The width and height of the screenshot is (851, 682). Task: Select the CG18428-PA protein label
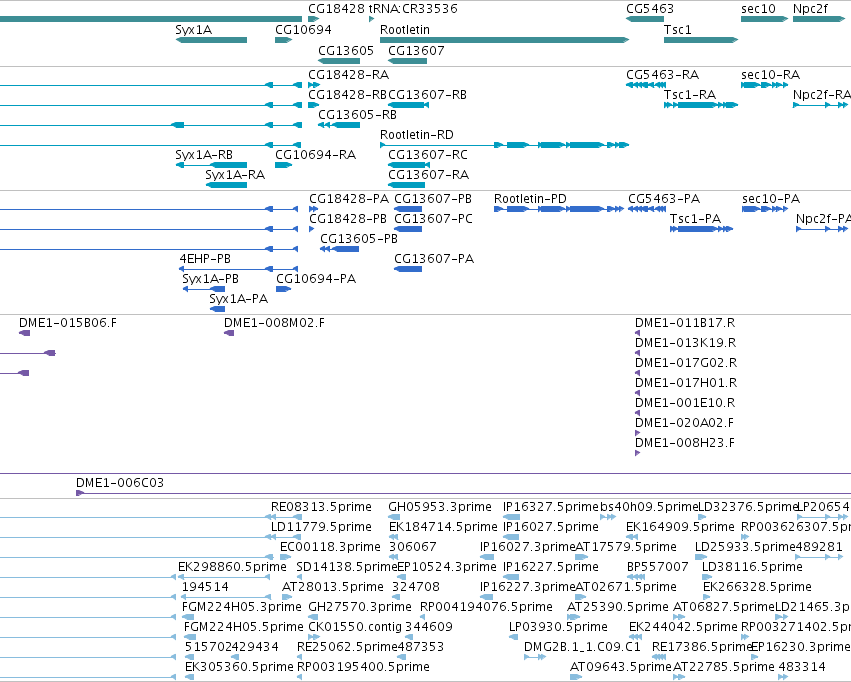click(x=350, y=199)
